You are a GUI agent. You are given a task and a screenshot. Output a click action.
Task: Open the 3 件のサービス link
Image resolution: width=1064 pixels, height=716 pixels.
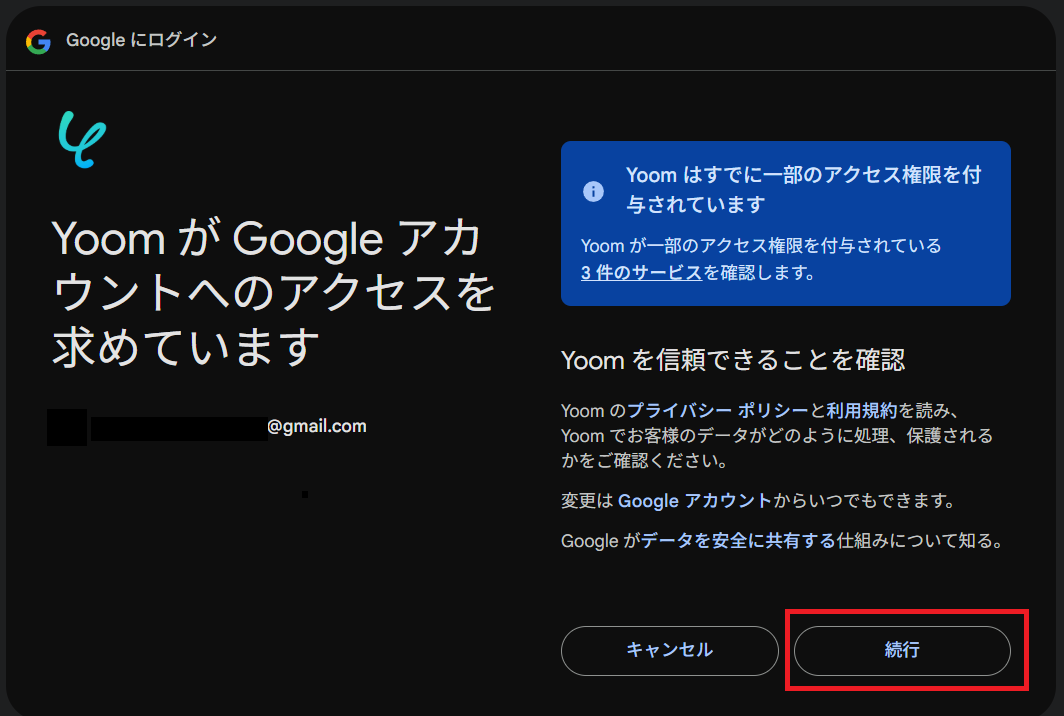point(641,273)
